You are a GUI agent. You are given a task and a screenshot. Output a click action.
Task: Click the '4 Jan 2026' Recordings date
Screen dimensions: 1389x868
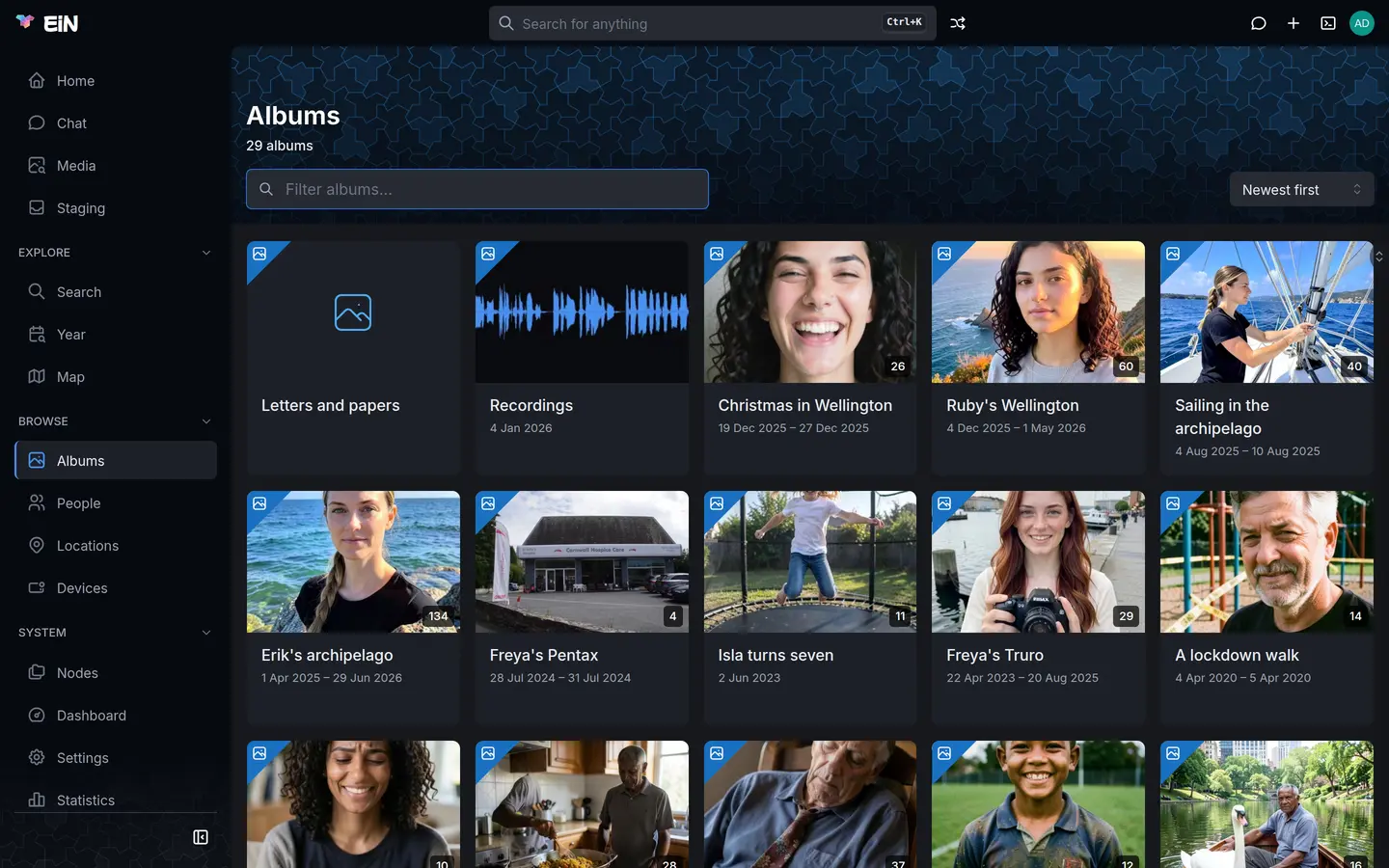pyautogui.click(x=521, y=428)
